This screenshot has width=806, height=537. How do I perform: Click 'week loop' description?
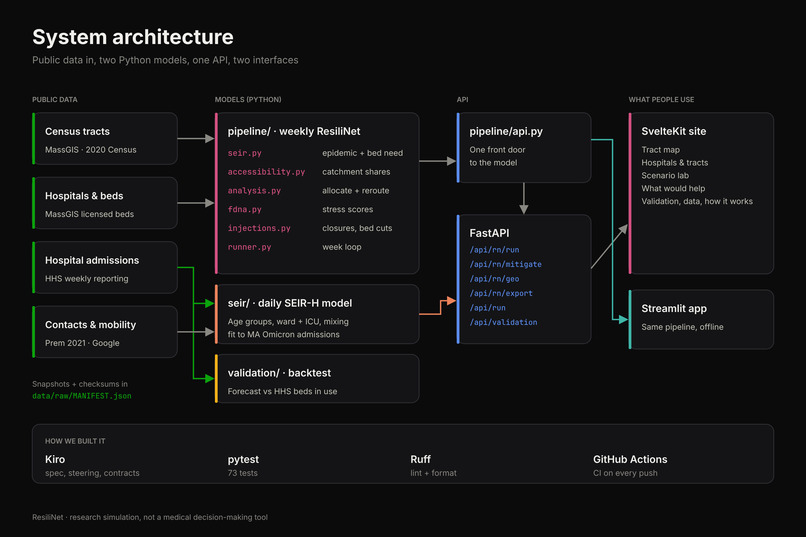(342, 247)
